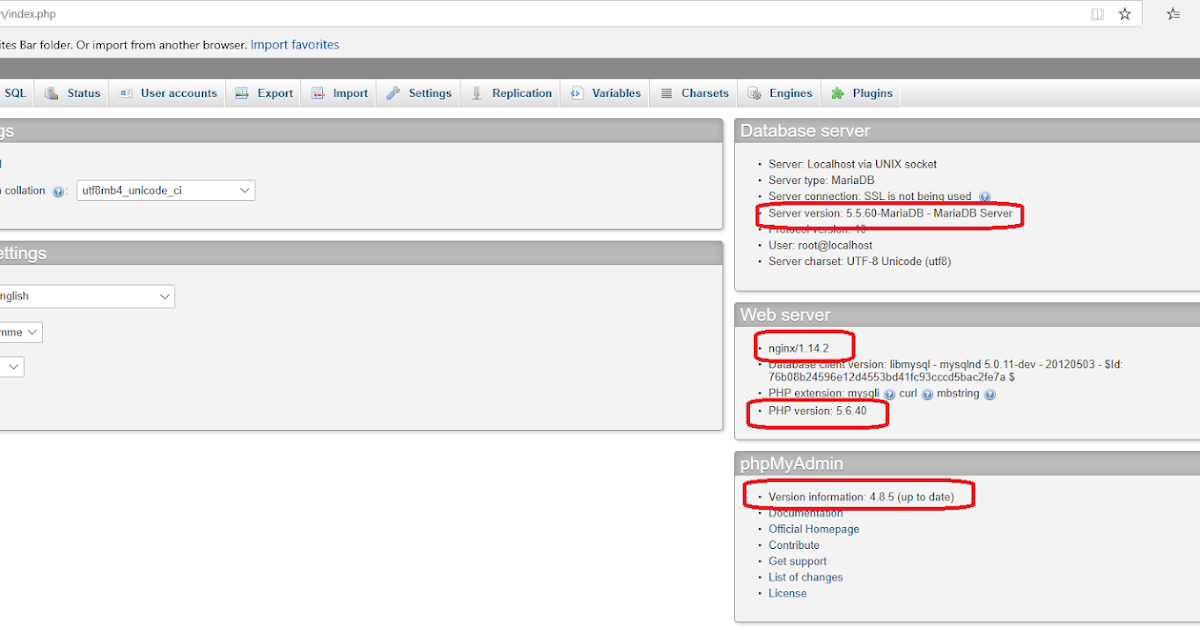1200x630 pixels.
Task: Open the List of changes page
Action: (x=806, y=577)
